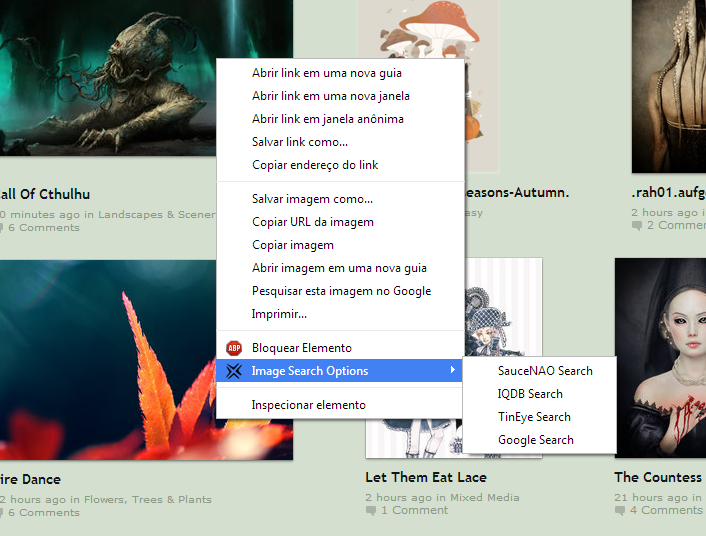The height and width of the screenshot is (536, 706).
Task: Click 4 Comments under The Countess
Action: tap(666, 510)
